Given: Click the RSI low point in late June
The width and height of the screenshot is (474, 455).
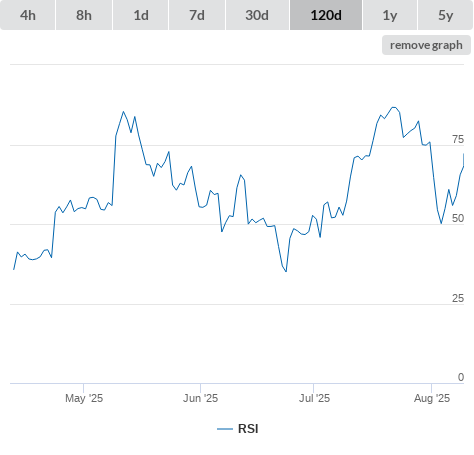Looking at the screenshot, I should [x=286, y=271].
